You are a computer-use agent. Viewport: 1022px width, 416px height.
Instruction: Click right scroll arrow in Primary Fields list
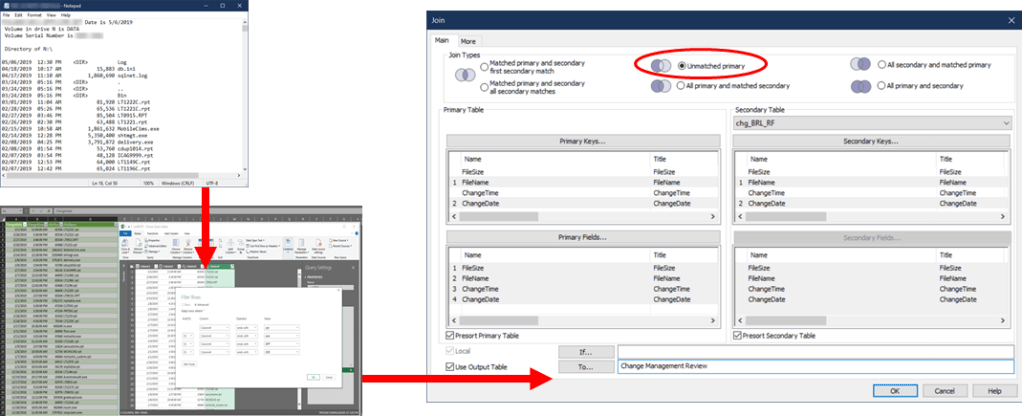[x=712, y=321]
